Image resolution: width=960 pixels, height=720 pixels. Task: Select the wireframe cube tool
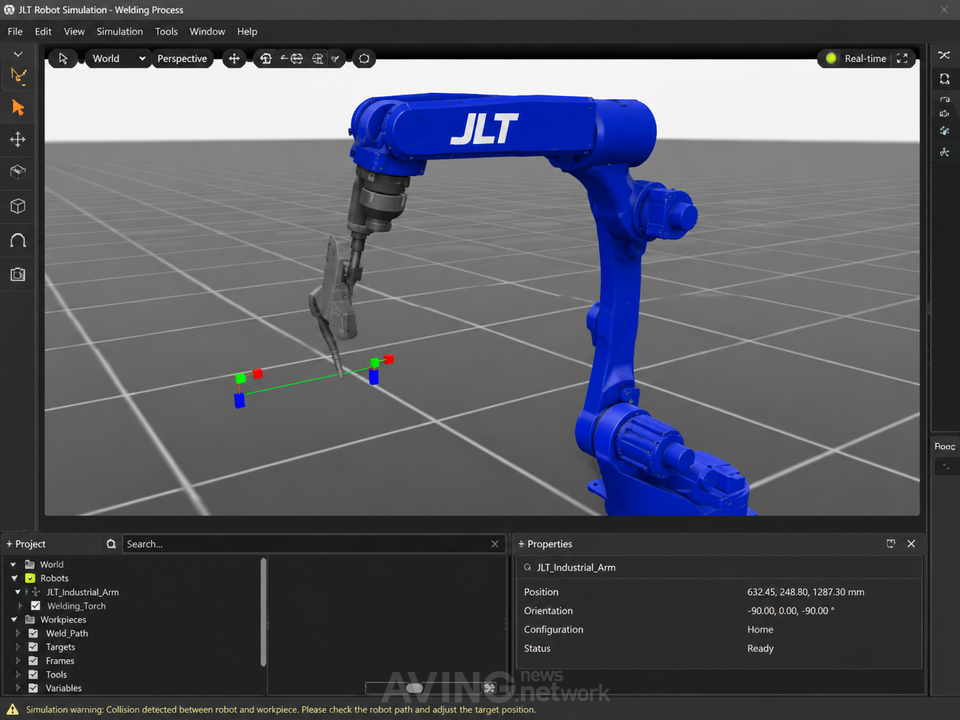[x=18, y=206]
